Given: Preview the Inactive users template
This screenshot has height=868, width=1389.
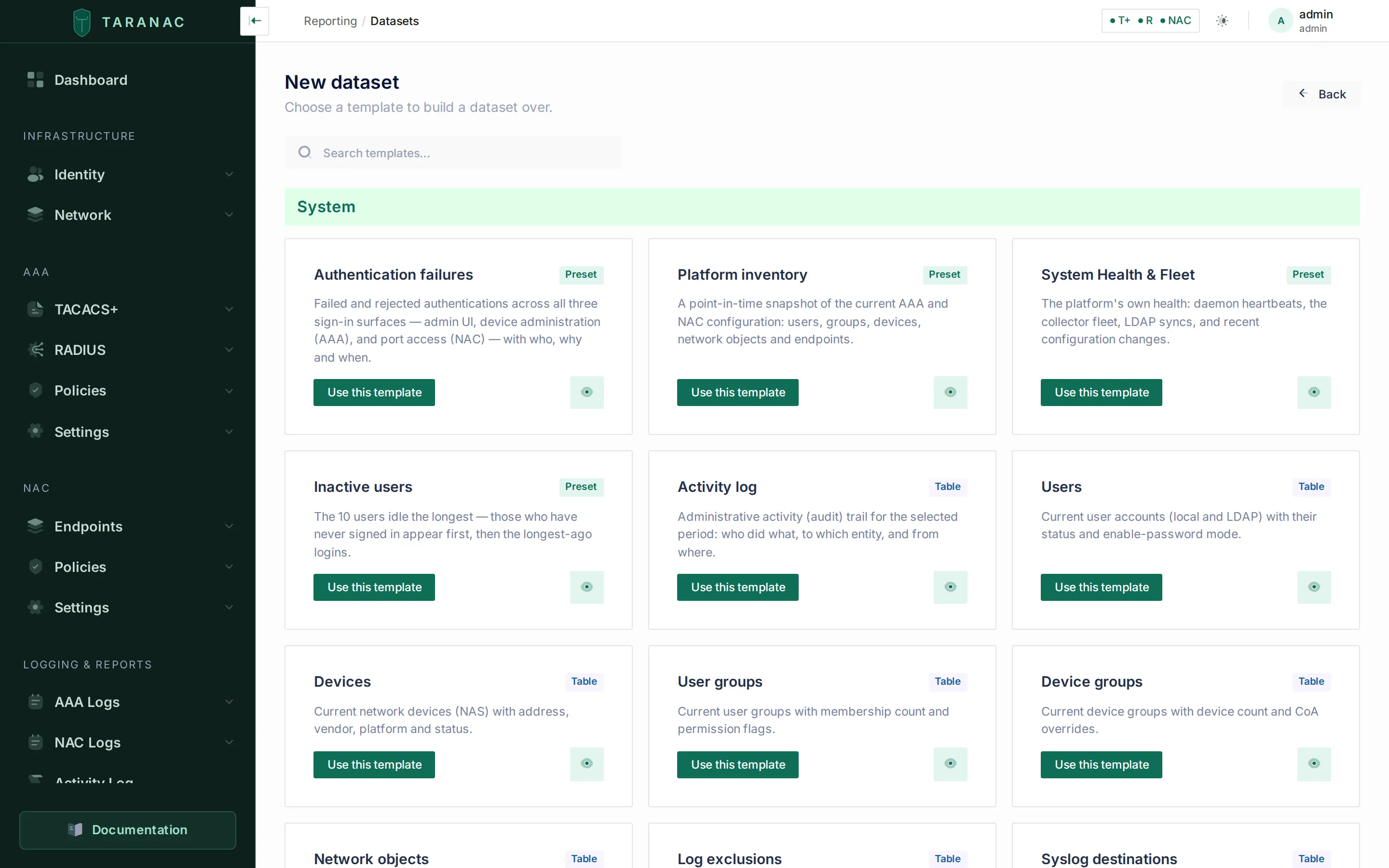Looking at the screenshot, I should [586, 587].
